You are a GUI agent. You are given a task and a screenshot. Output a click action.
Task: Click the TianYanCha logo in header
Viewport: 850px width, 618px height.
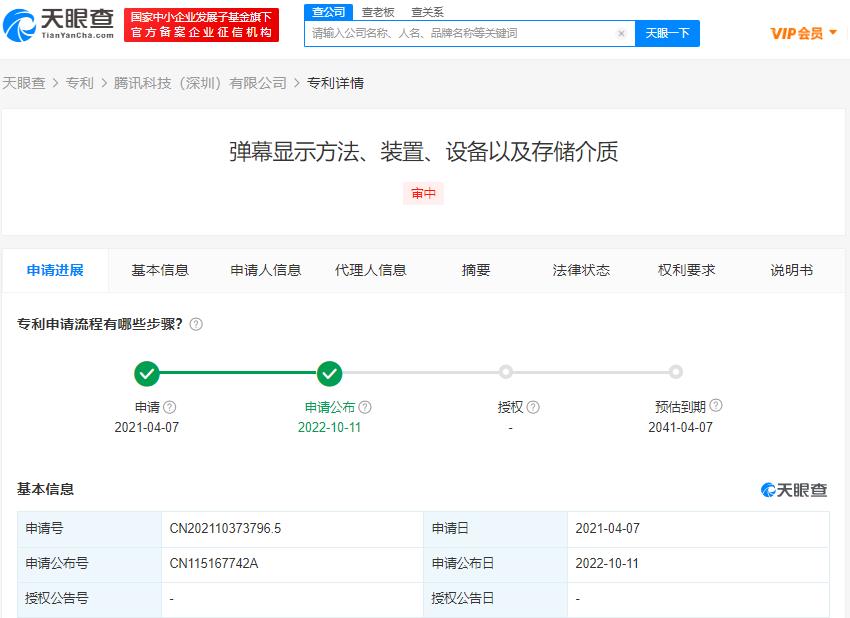click(59, 25)
